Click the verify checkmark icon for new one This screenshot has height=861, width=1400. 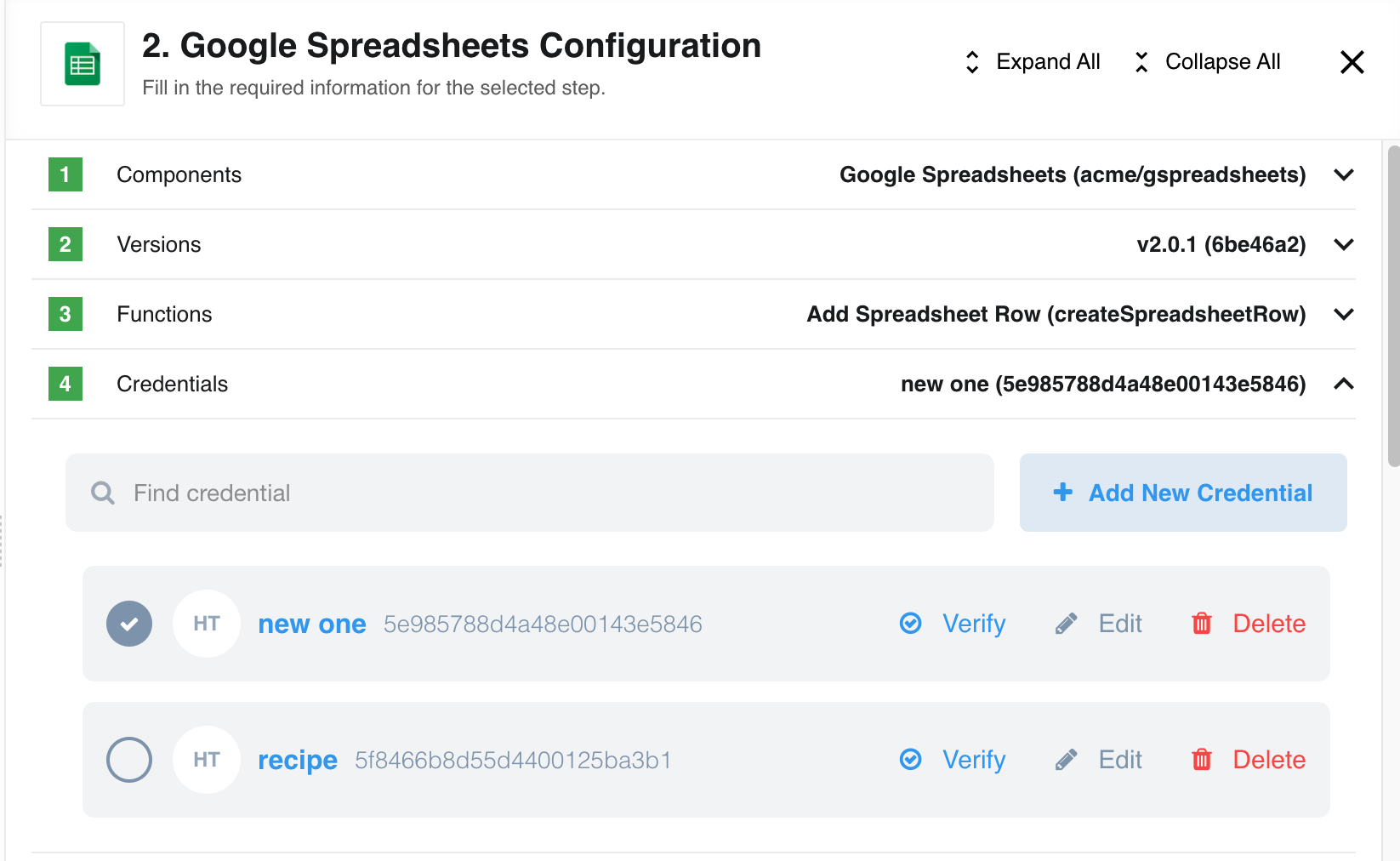click(x=910, y=624)
